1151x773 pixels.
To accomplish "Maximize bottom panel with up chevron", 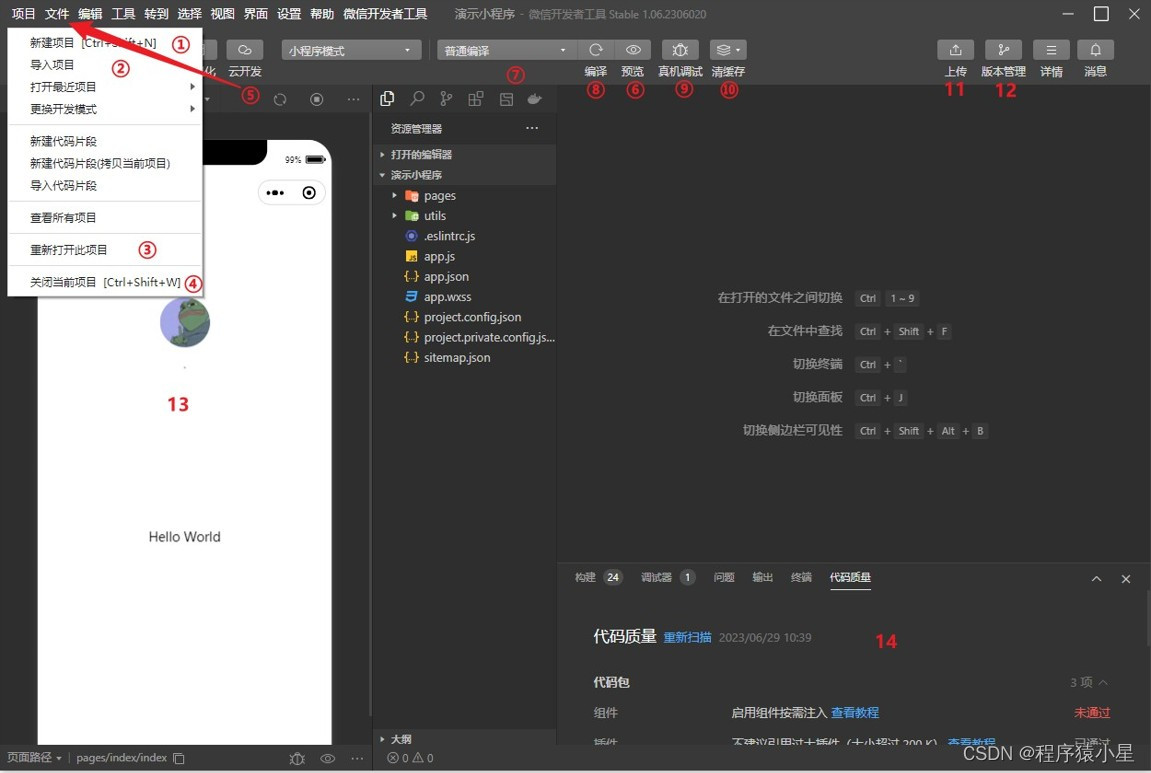I will [1096, 579].
